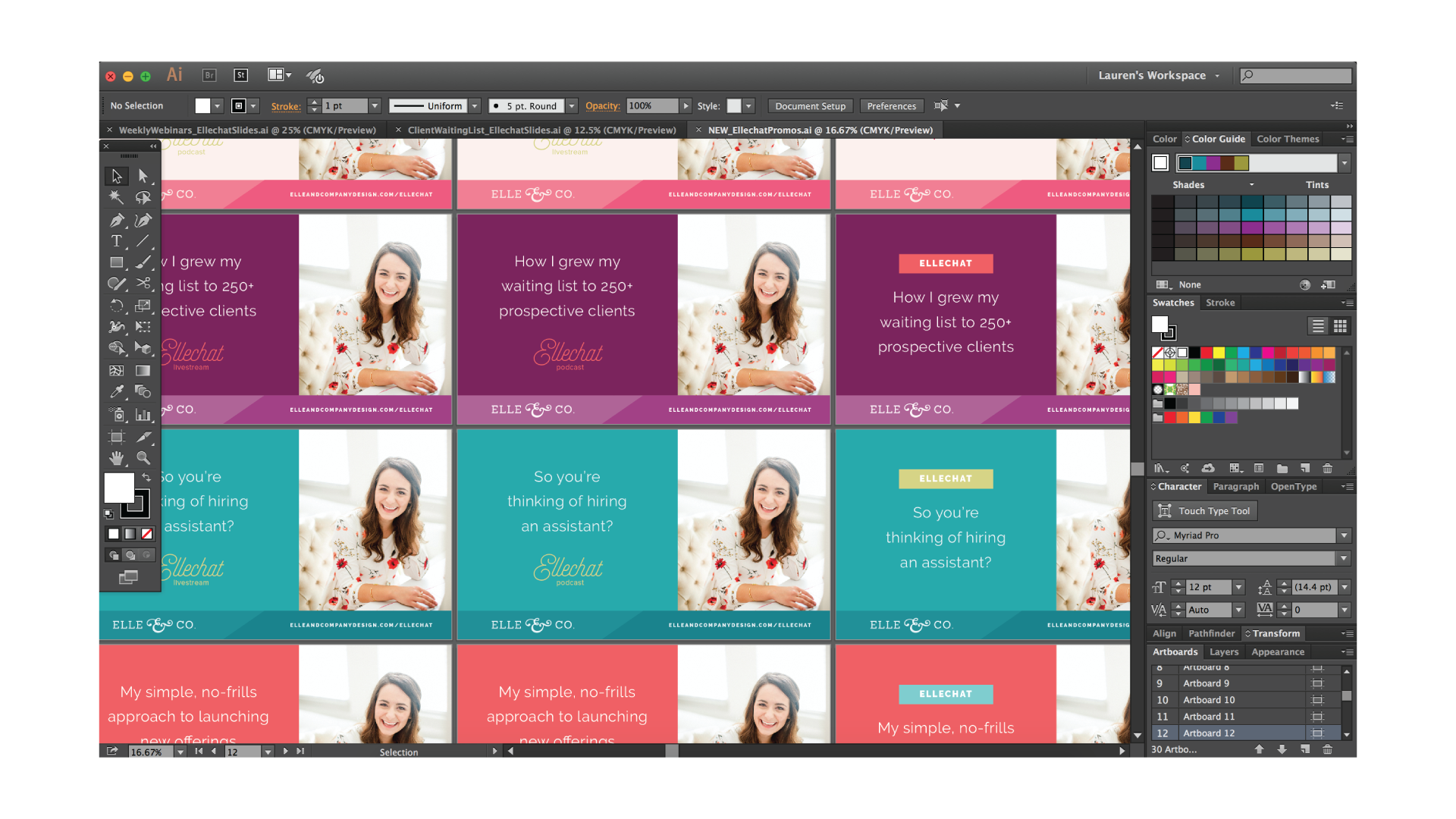Enable Draw Normal mode

[114, 555]
